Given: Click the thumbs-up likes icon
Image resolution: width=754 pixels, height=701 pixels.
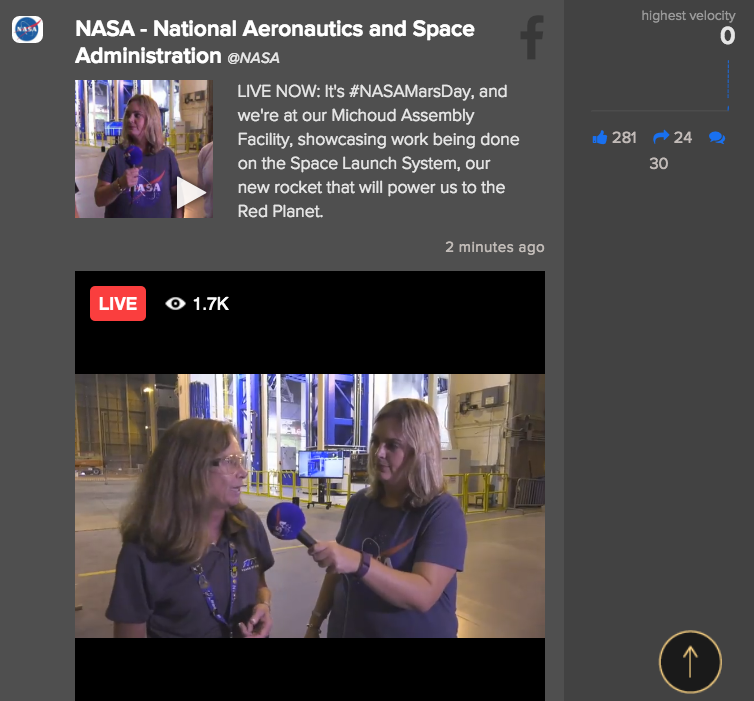Looking at the screenshot, I should (600, 138).
